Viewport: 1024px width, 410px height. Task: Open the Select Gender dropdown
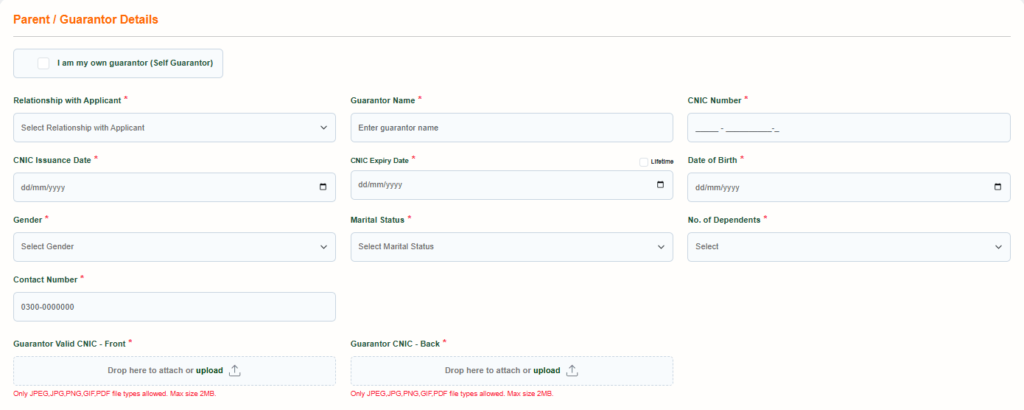pos(174,247)
